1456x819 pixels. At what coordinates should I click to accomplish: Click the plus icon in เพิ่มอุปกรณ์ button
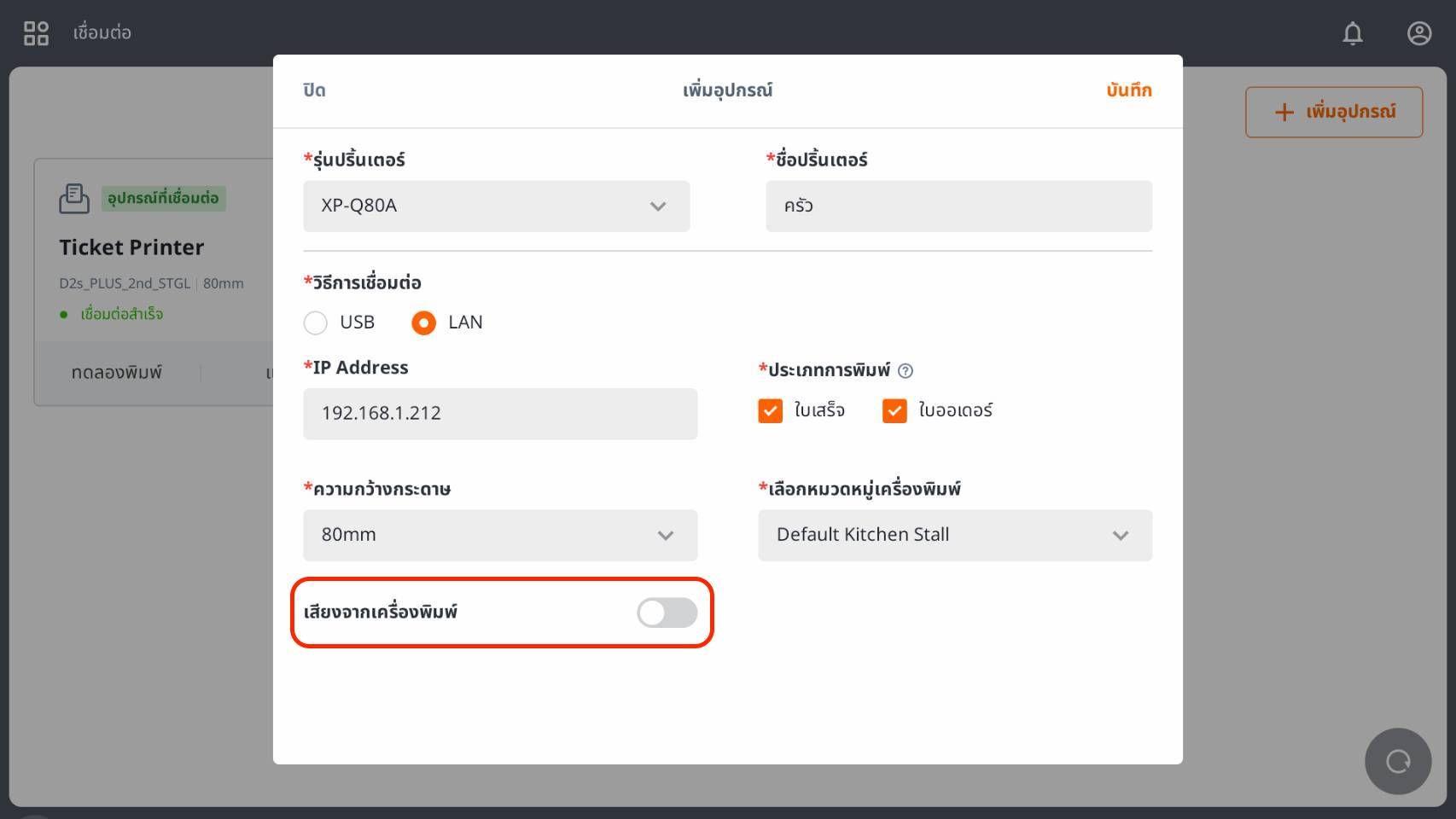point(1284,112)
